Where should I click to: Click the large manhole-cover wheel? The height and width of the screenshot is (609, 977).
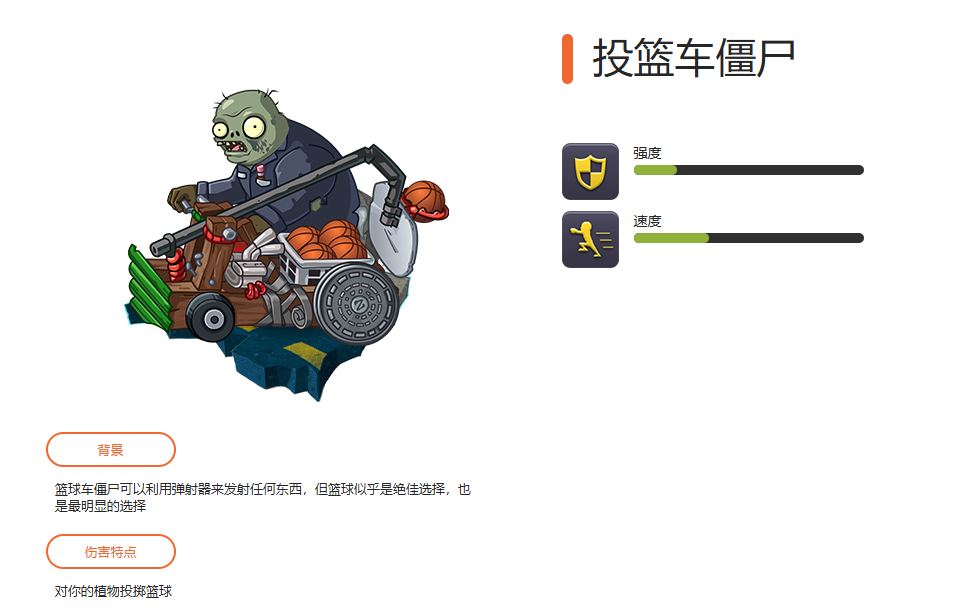pyautogui.click(x=356, y=304)
